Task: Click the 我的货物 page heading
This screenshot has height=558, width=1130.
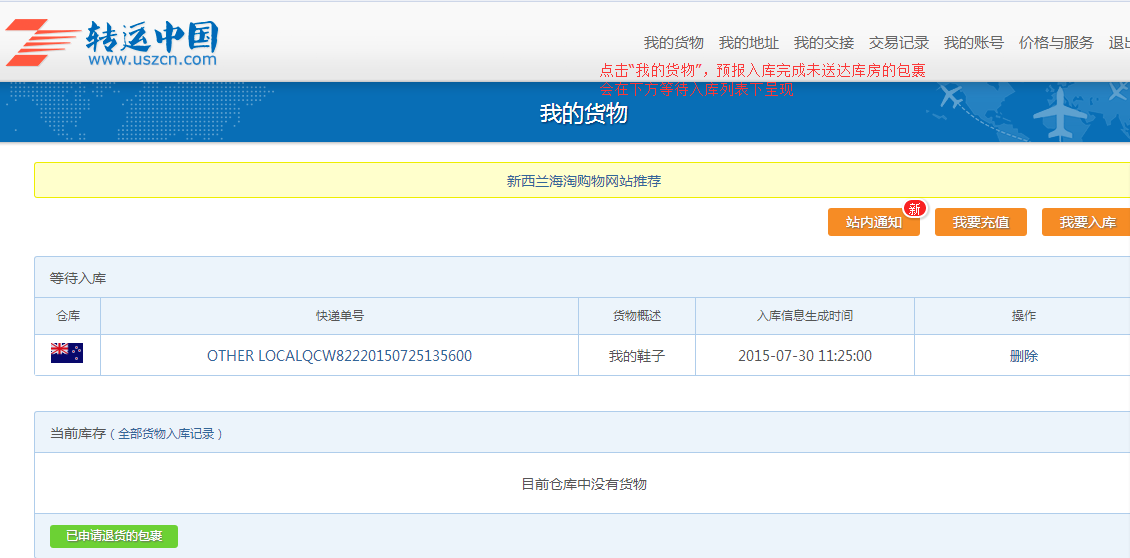Action: (584, 113)
